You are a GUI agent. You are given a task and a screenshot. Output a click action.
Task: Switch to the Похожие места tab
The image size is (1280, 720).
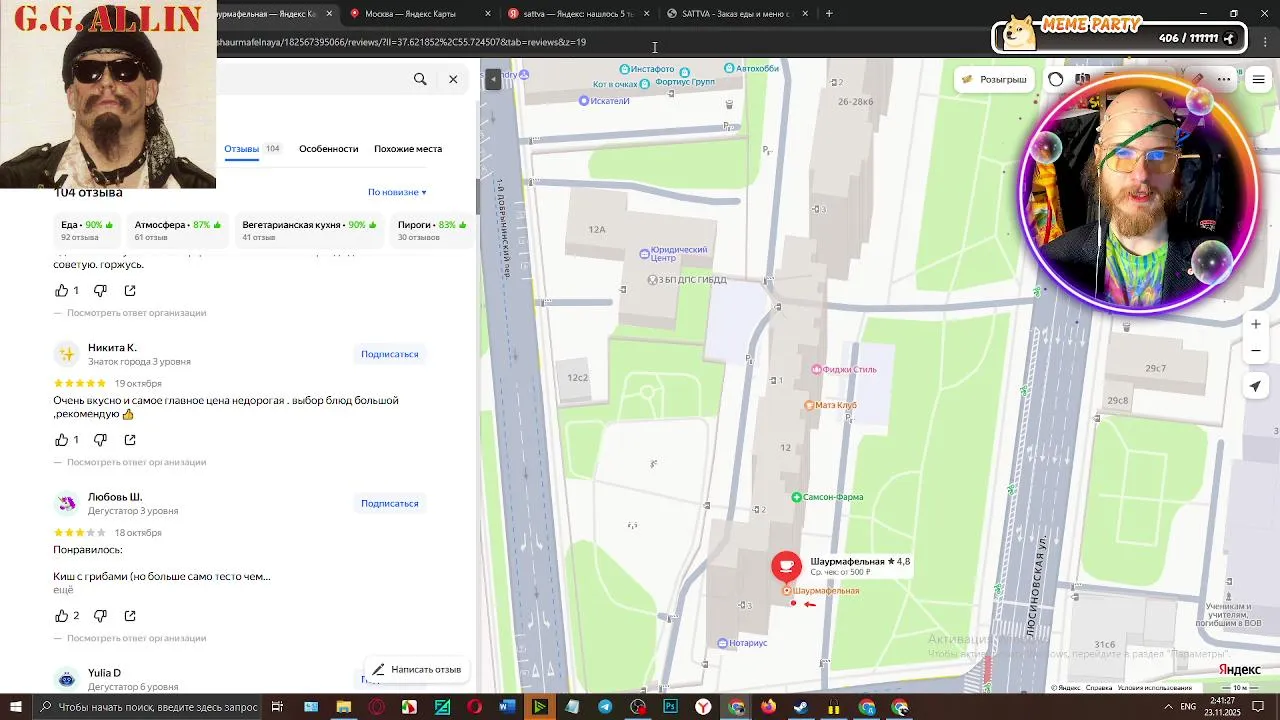[x=408, y=149]
